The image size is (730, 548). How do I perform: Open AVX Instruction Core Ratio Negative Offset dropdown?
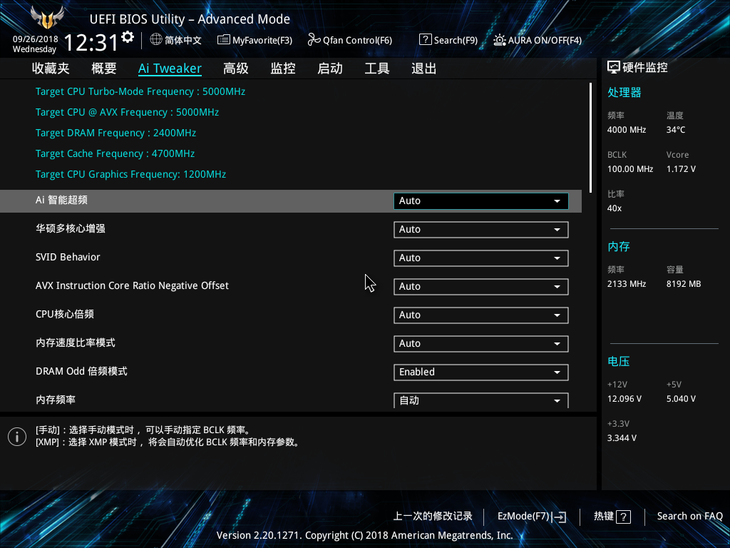pyautogui.click(x=481, y=286)
